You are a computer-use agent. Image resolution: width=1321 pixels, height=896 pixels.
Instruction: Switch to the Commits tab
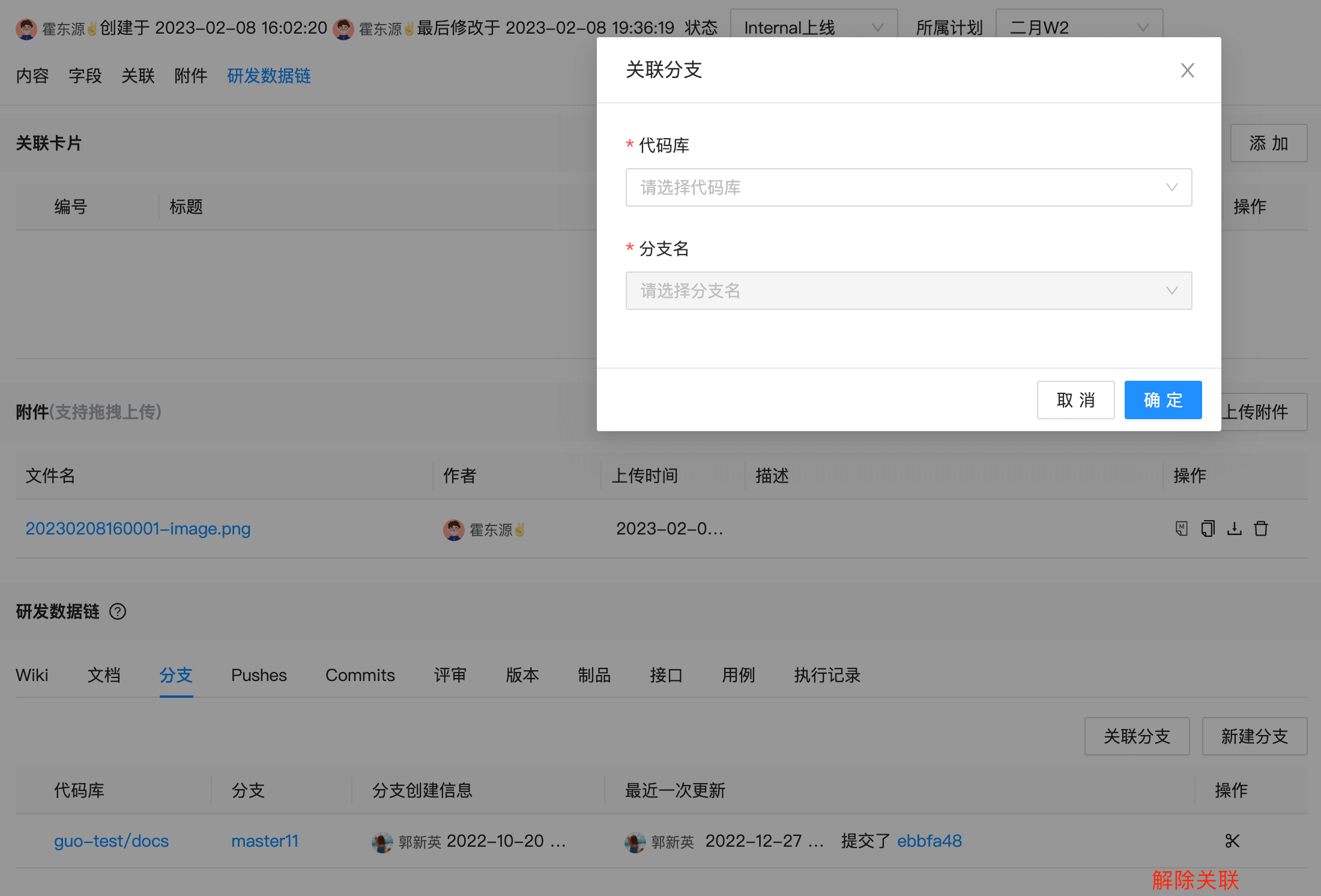point(359,675)
